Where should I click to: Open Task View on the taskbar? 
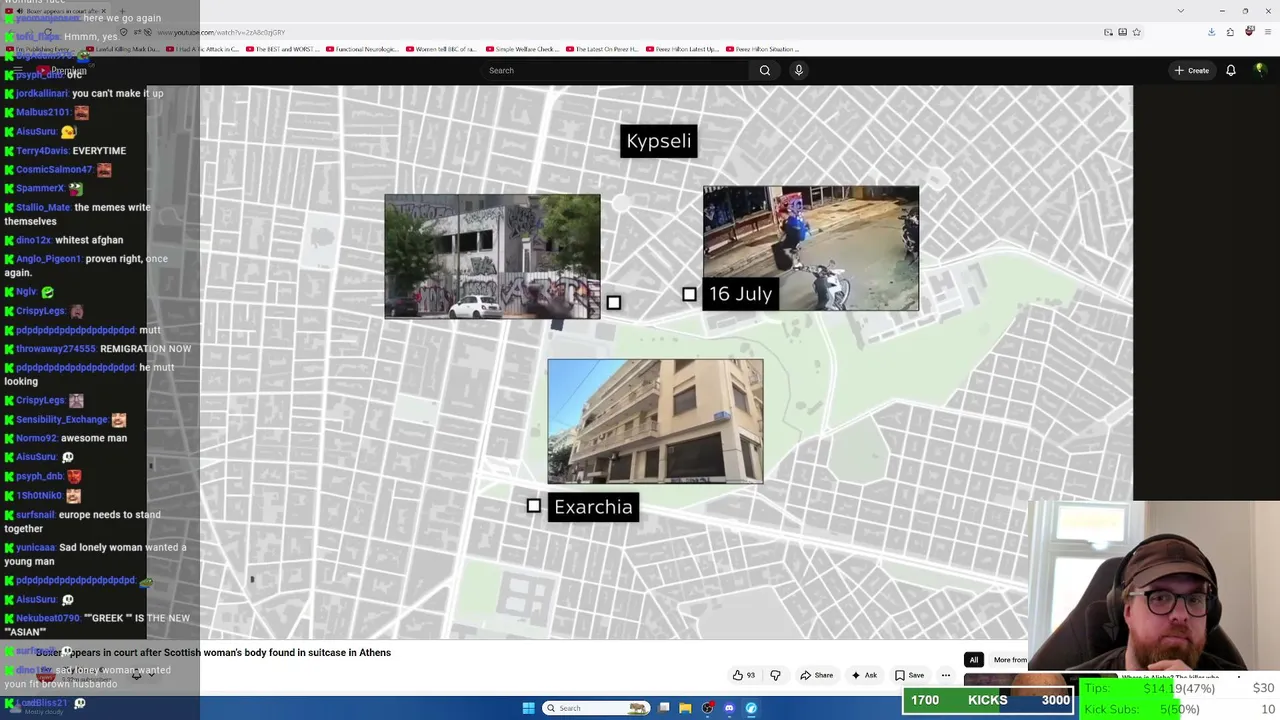663,708
